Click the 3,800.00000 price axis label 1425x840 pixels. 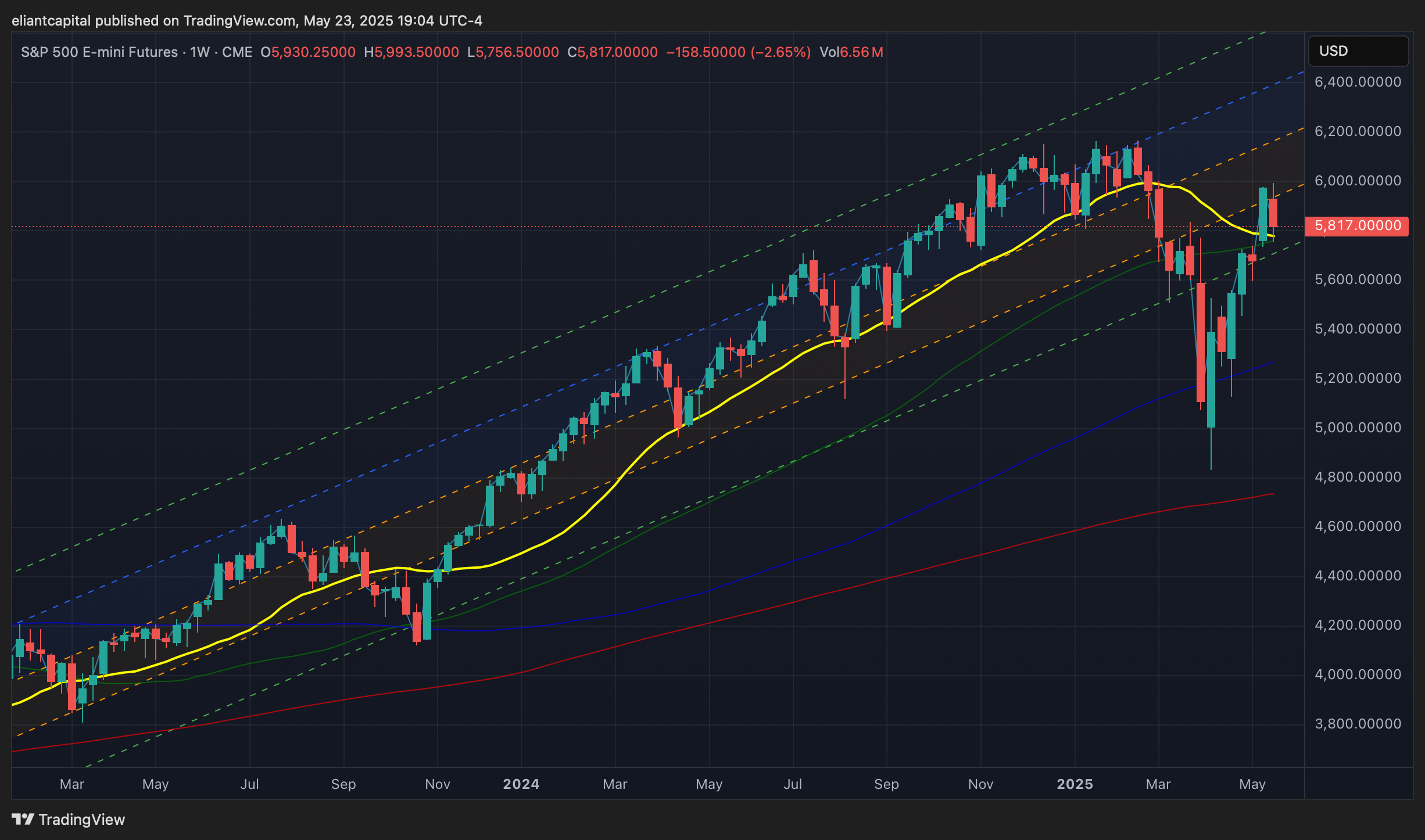(x=1358, y=724)
